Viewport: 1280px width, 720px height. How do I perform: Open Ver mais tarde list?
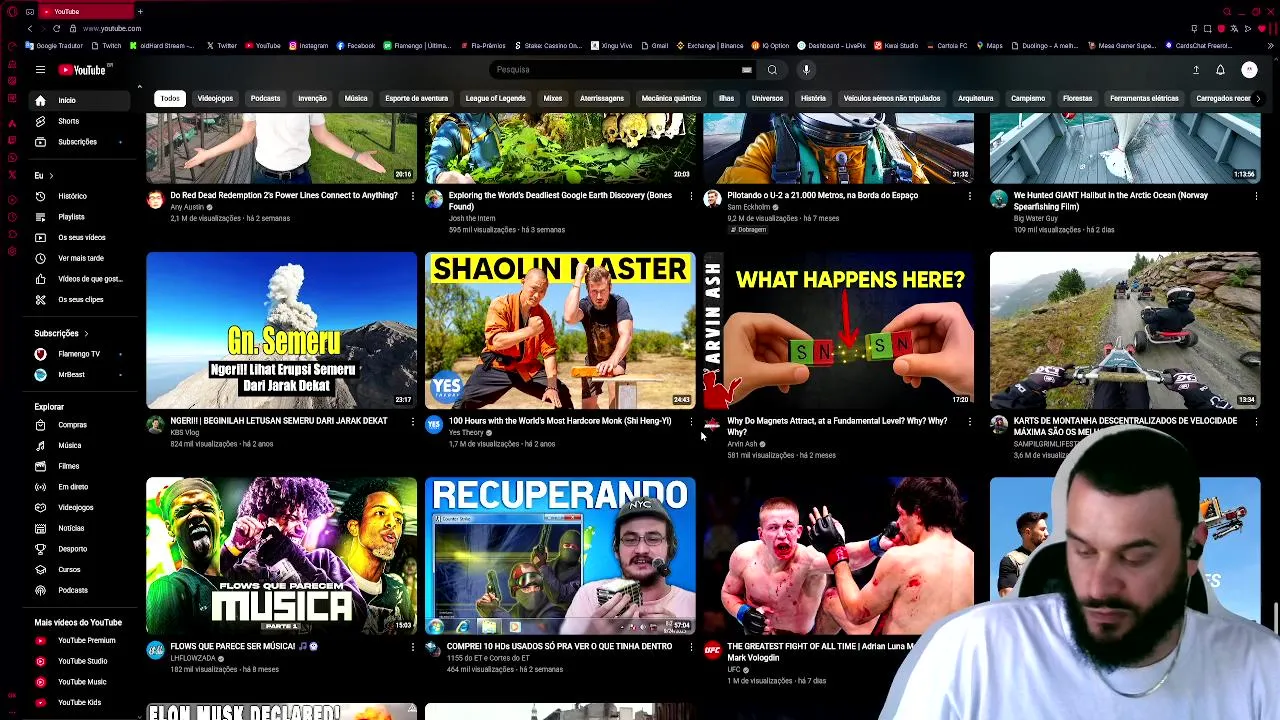click(80, 258)
